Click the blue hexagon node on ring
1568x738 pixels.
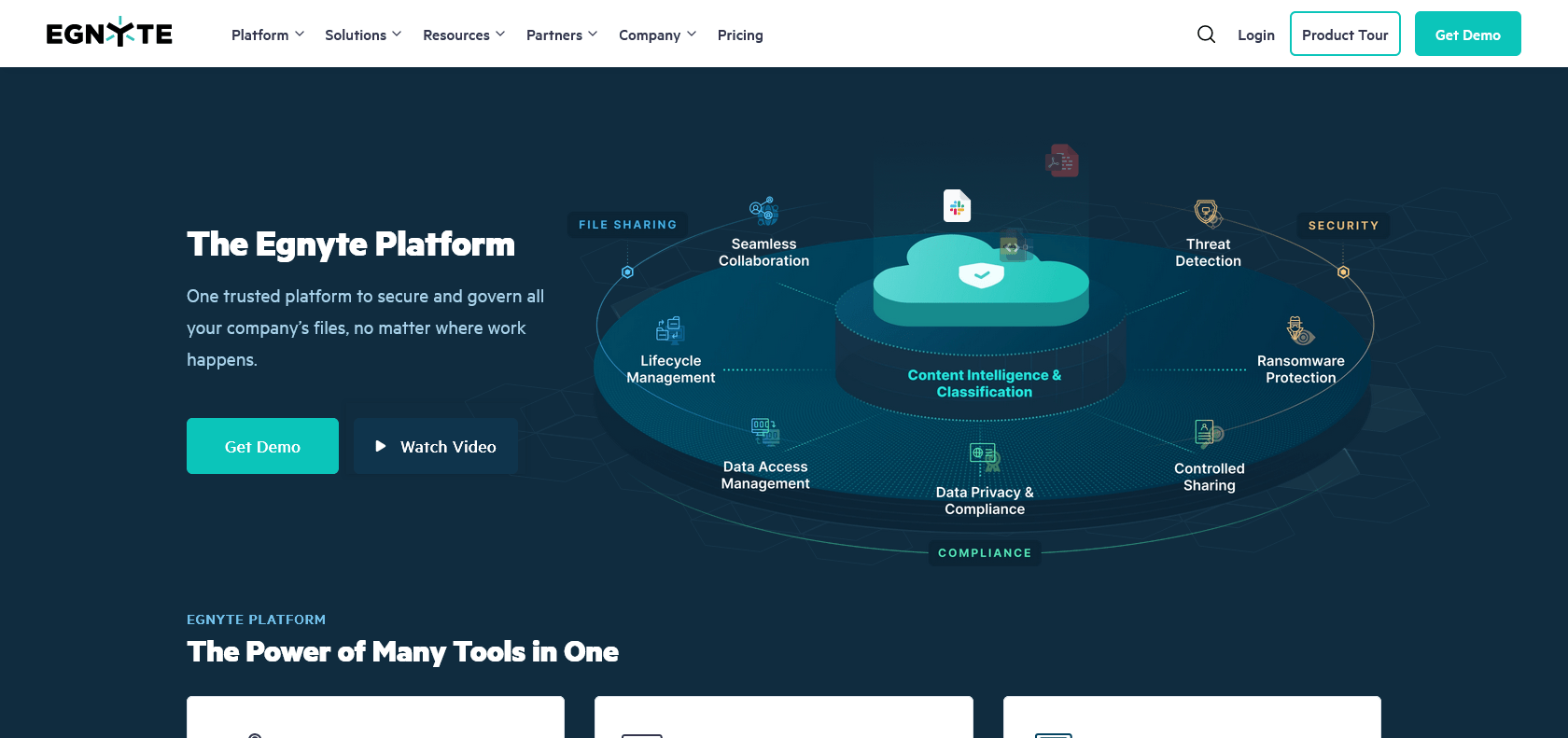(627, 272)
